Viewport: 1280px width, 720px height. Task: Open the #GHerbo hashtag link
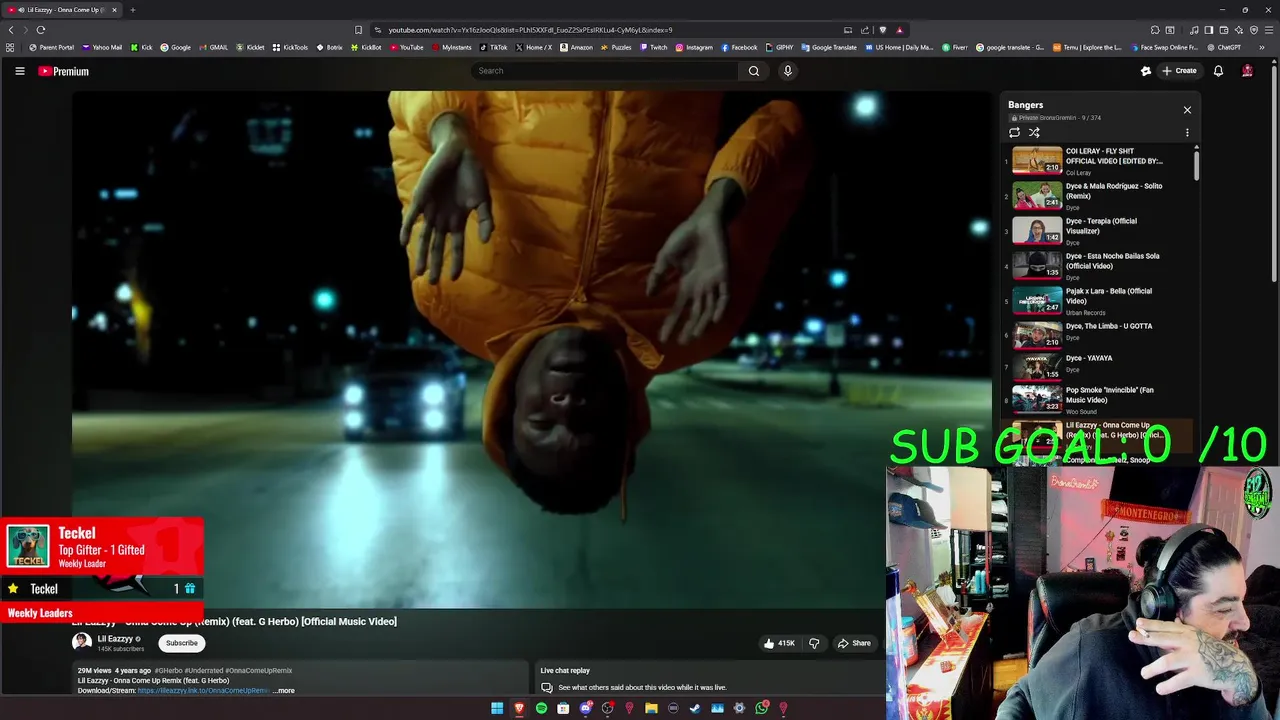click(x=168, y=671)
